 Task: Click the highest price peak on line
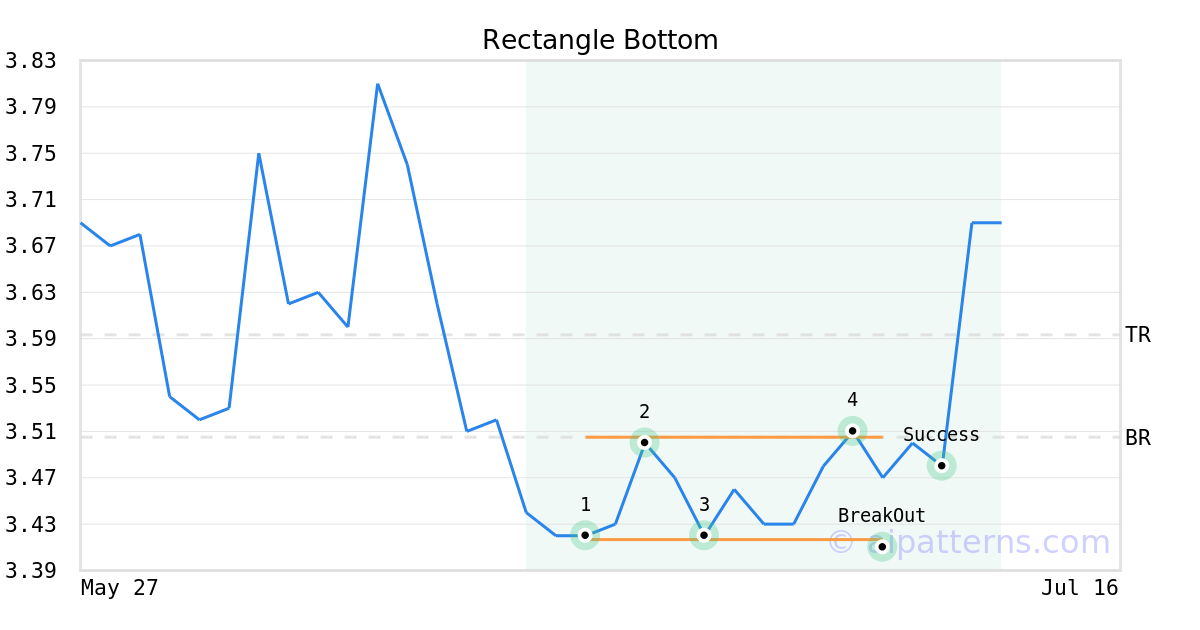[377, 84]
